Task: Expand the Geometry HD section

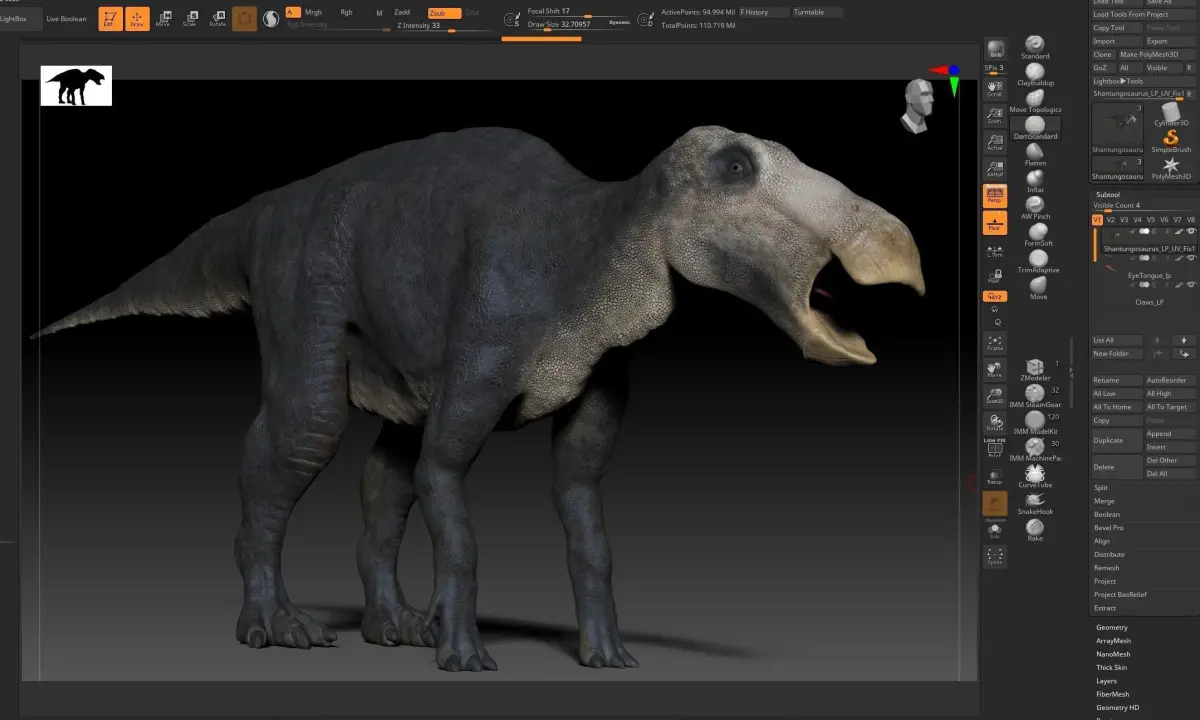Action: coord(1117,707)
